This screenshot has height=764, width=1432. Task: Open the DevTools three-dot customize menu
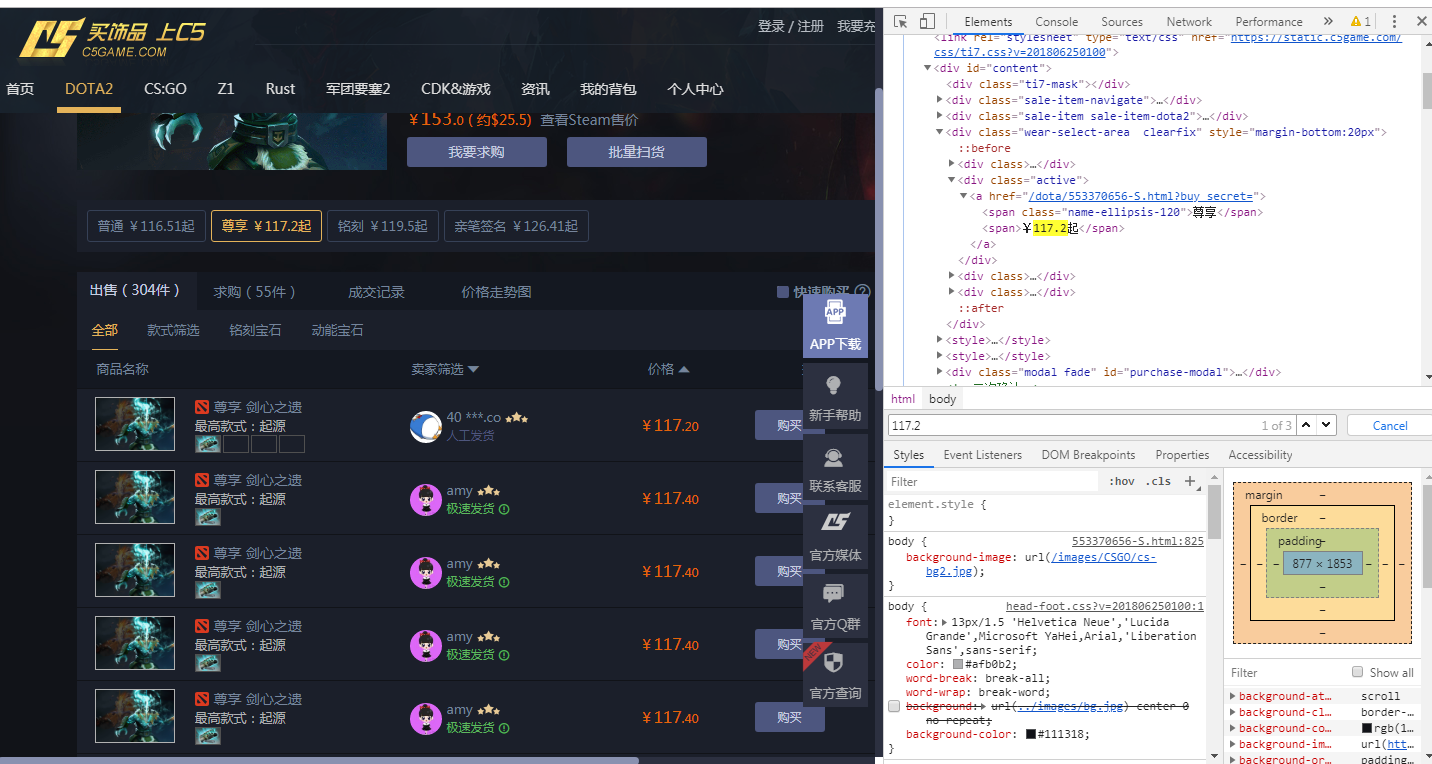pos(1394,21)
